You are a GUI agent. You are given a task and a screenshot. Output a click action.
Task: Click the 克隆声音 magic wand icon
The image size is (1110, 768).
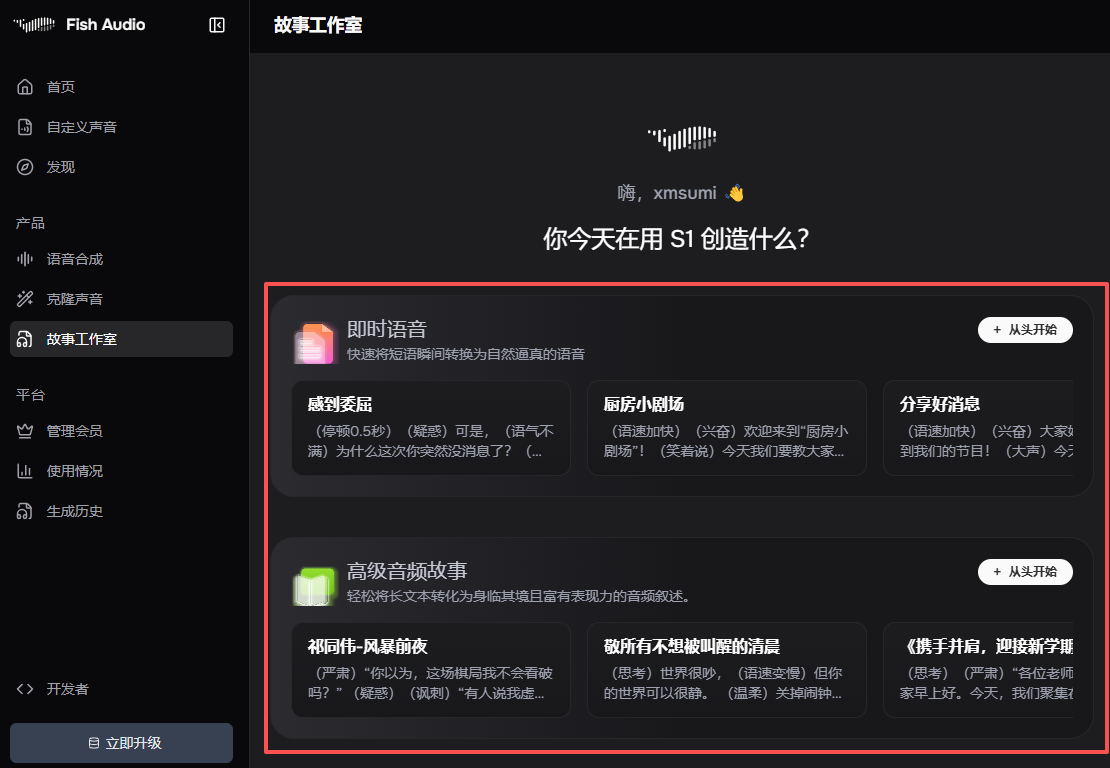(26, 299)
